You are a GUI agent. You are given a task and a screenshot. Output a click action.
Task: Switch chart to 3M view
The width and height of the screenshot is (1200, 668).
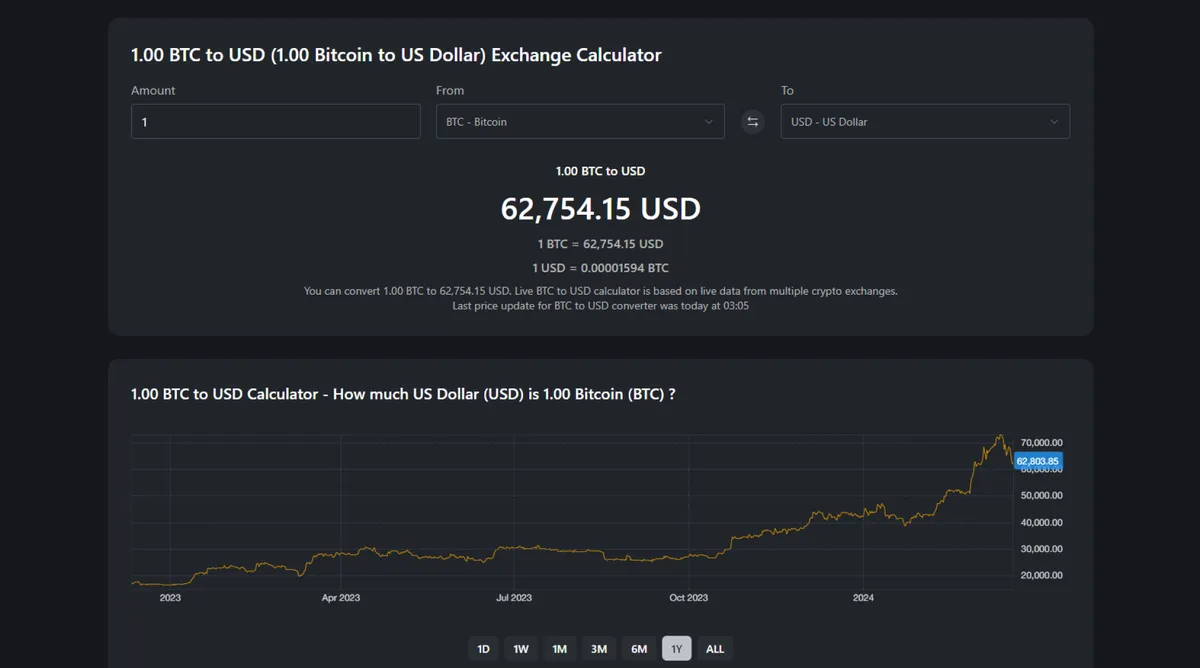tap(598, 648)
